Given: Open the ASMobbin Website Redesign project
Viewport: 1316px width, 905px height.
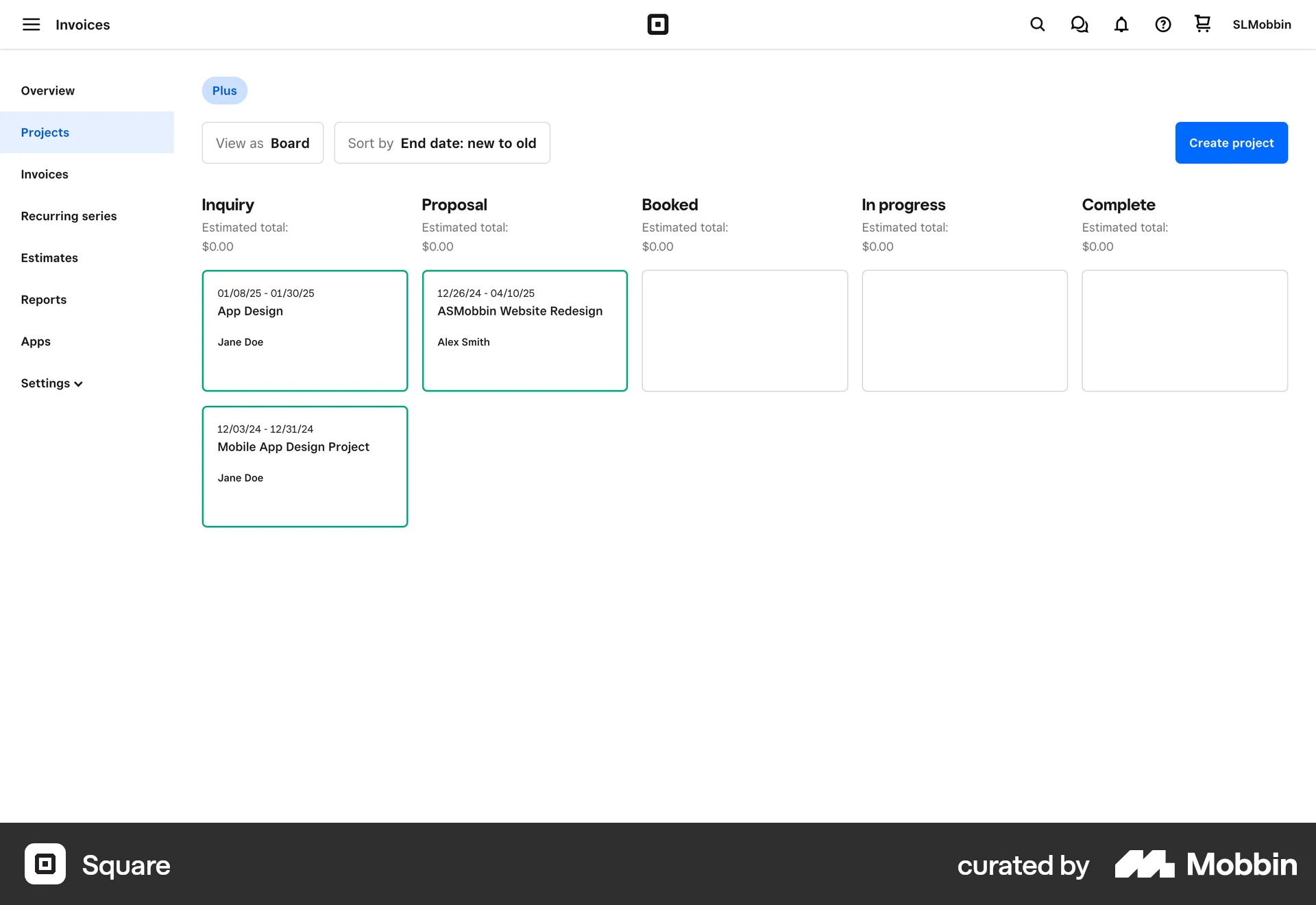Looking at the screenshot, I should [524, 330].
